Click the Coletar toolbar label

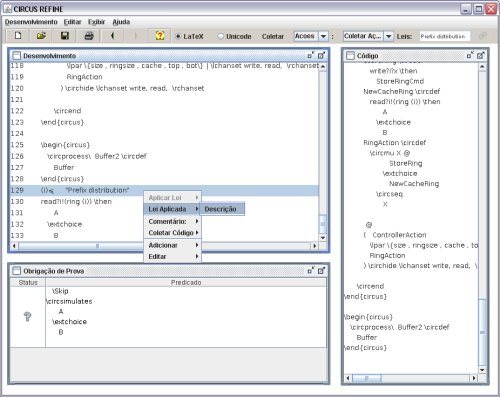coord(273,36)
